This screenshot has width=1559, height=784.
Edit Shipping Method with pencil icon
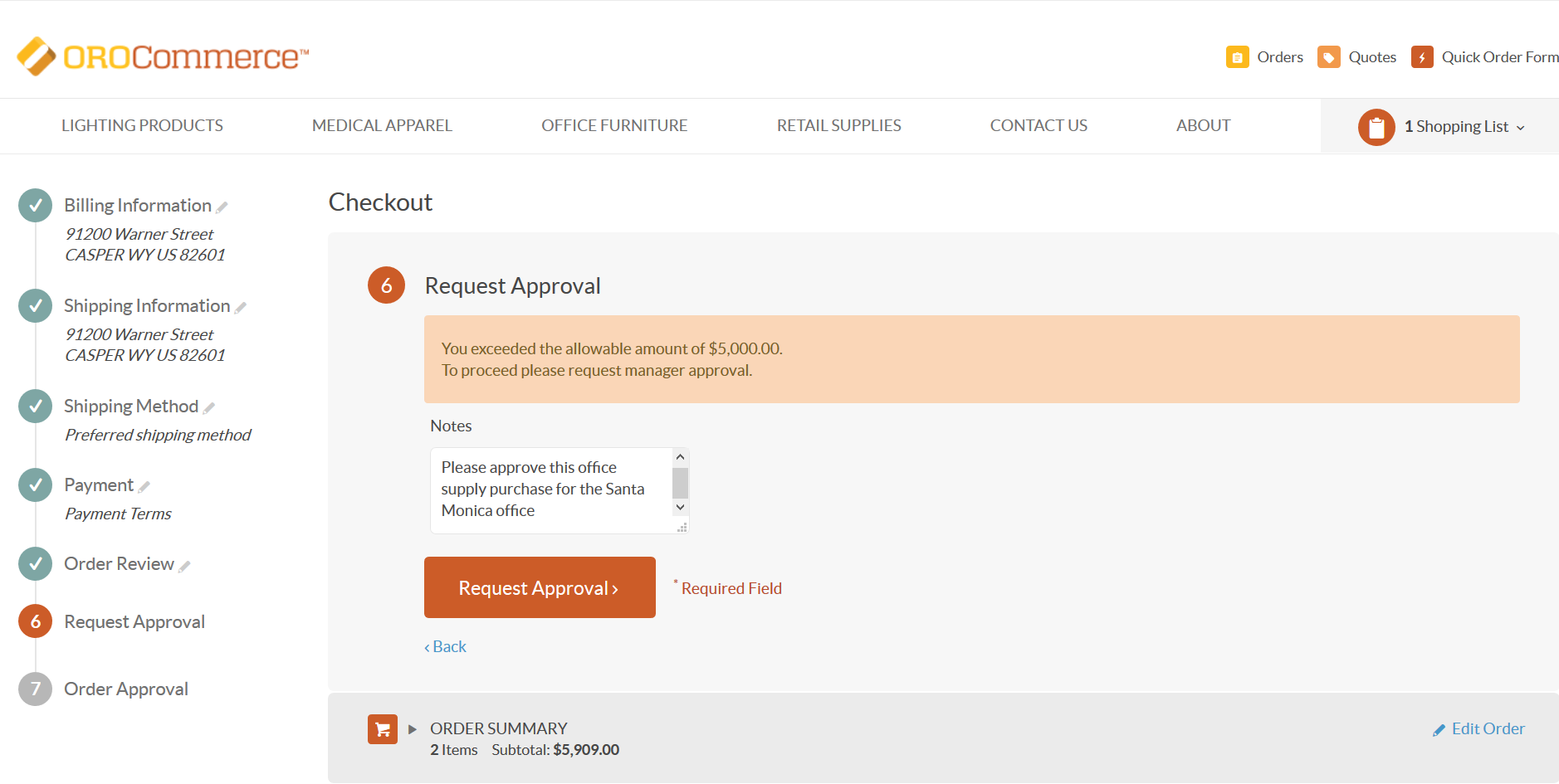[x=209, y=408]
